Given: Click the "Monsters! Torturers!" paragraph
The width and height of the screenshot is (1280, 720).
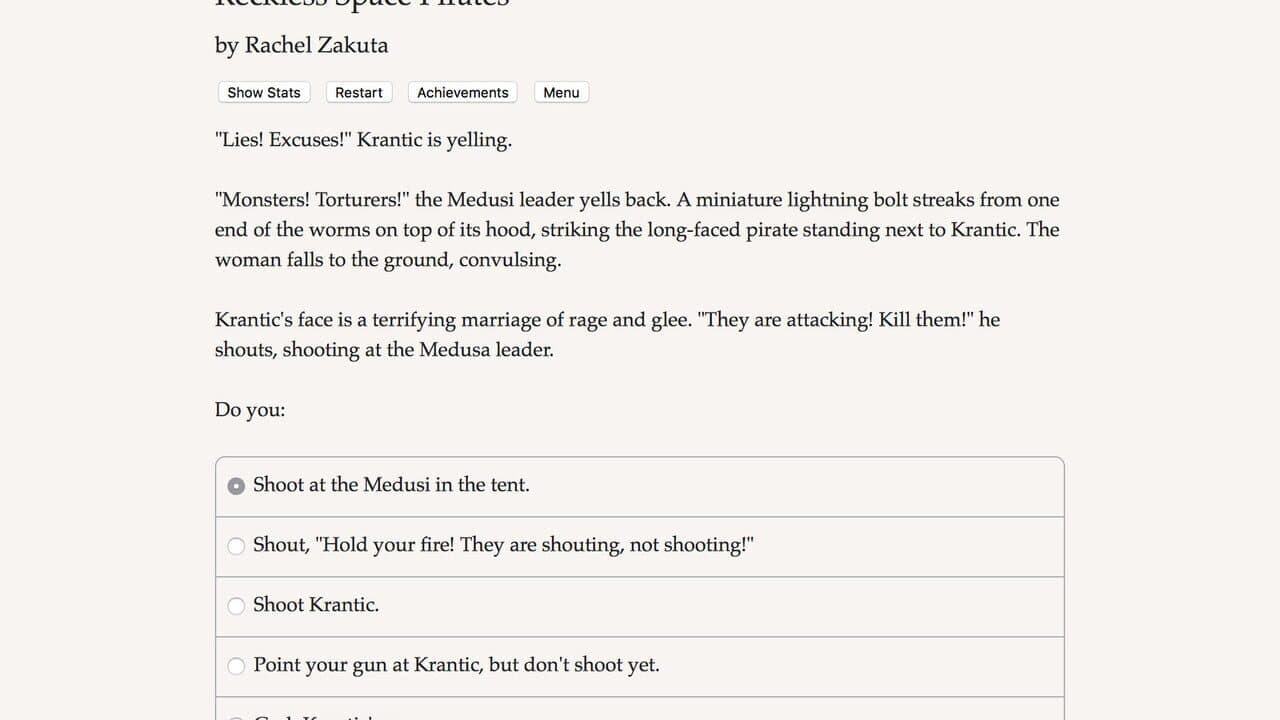Looking at the screenshot, I should [637, 230].
